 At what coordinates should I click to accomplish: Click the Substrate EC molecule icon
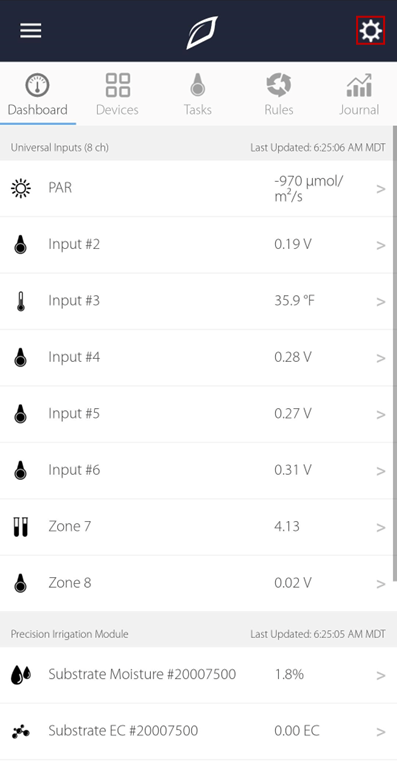point(21,731)
